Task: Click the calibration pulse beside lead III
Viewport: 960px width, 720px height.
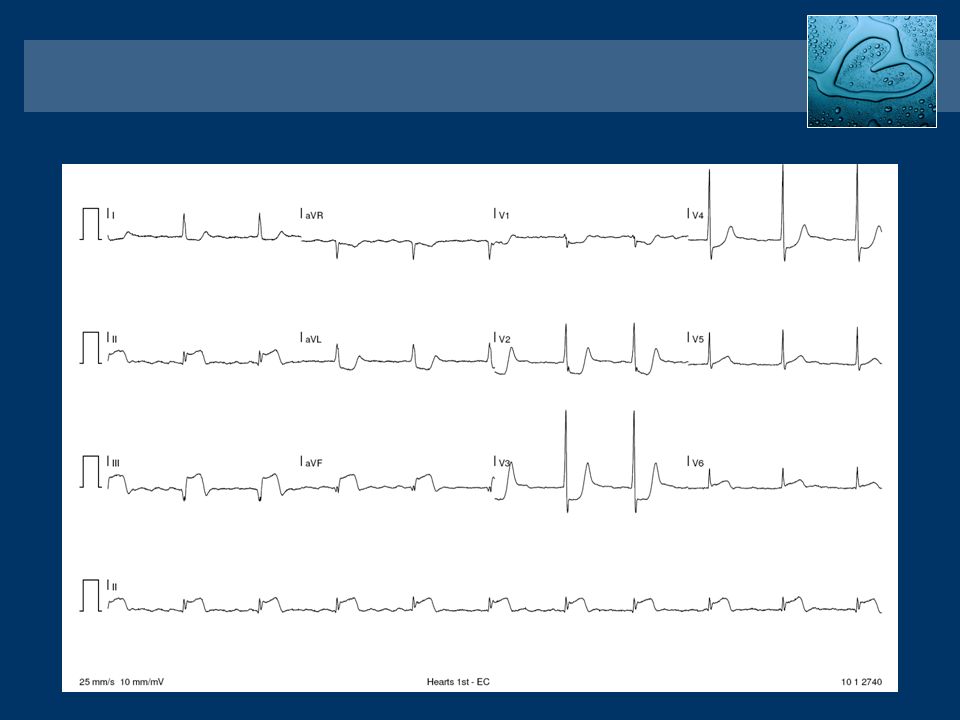Action: click(x=91, y=471)
